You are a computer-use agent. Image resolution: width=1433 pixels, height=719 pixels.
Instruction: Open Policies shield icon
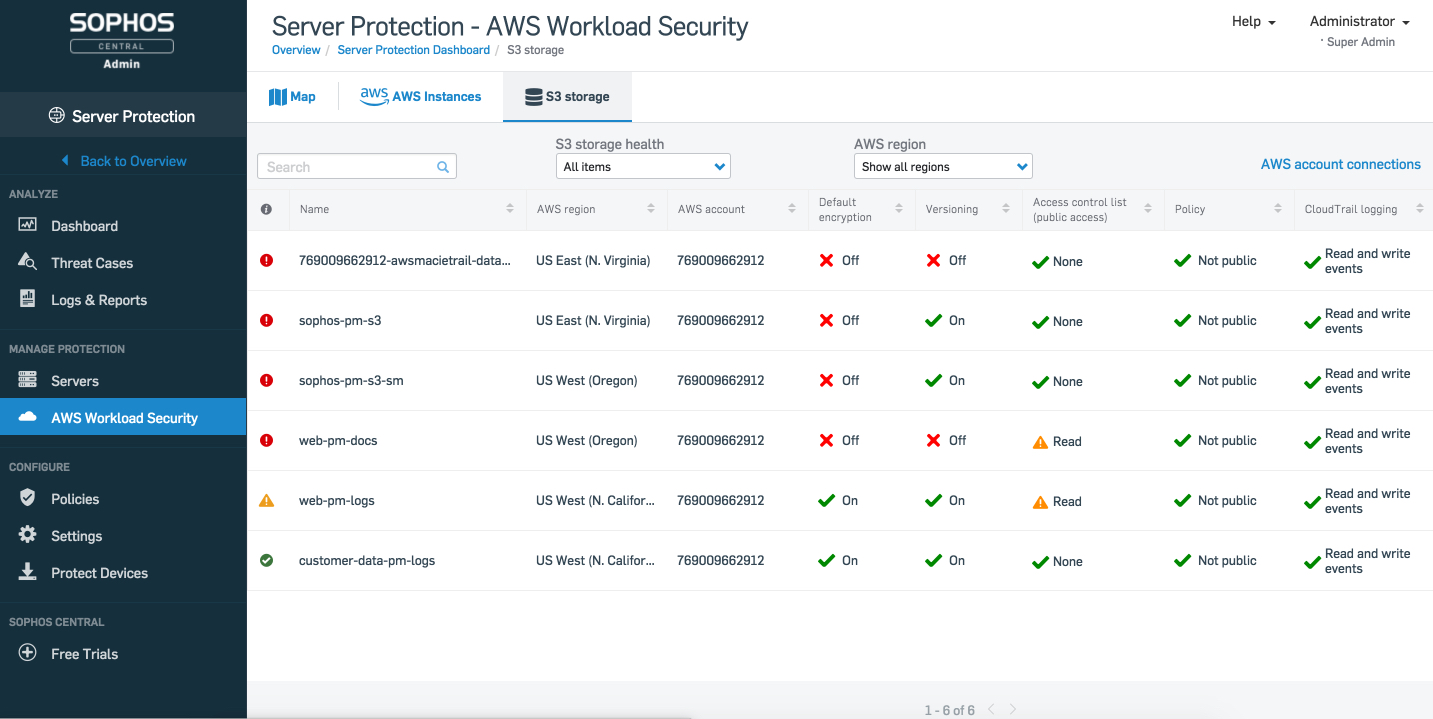tap(28, 498)
